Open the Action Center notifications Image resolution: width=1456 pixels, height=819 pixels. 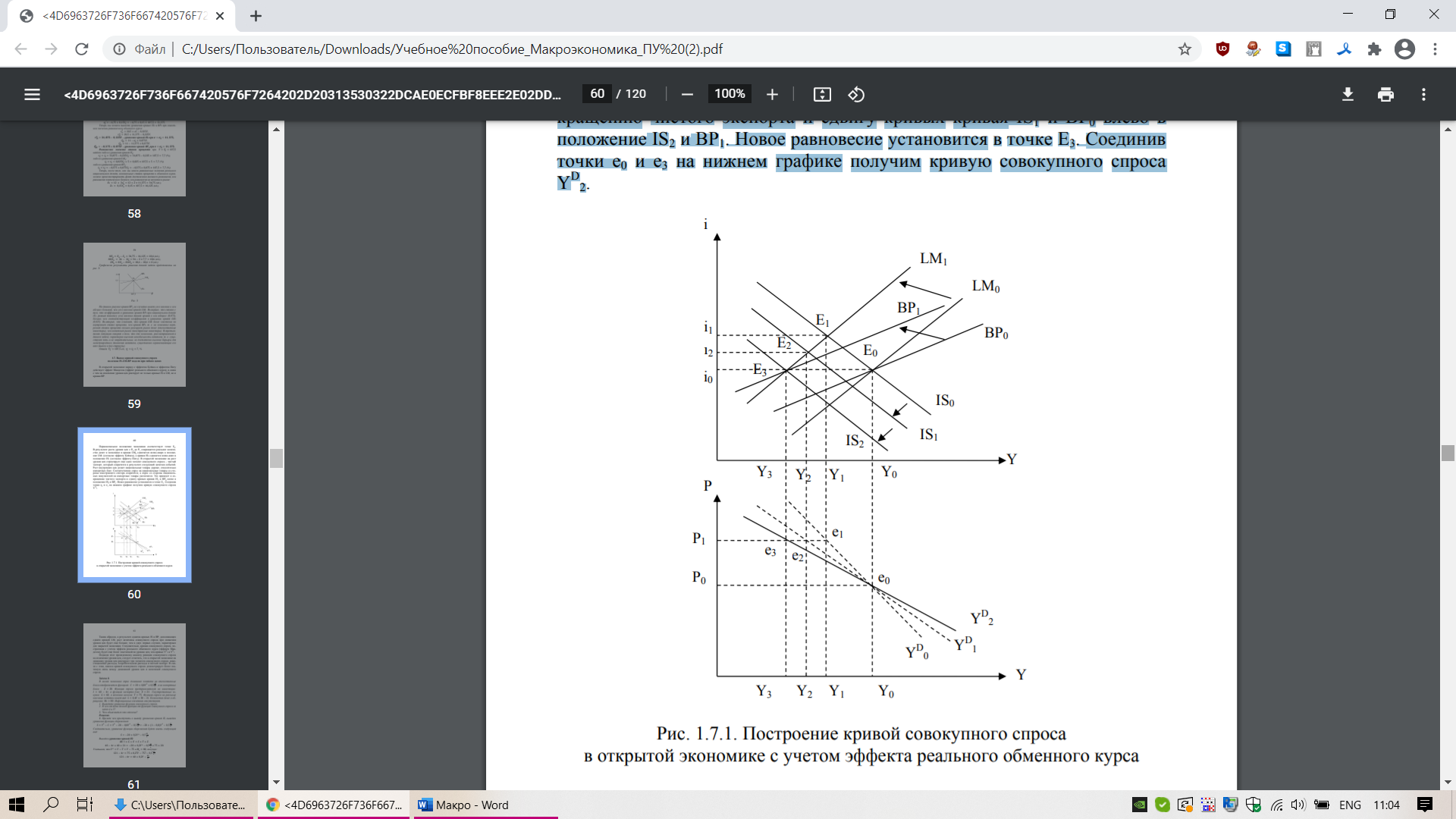pos(1425,805)
